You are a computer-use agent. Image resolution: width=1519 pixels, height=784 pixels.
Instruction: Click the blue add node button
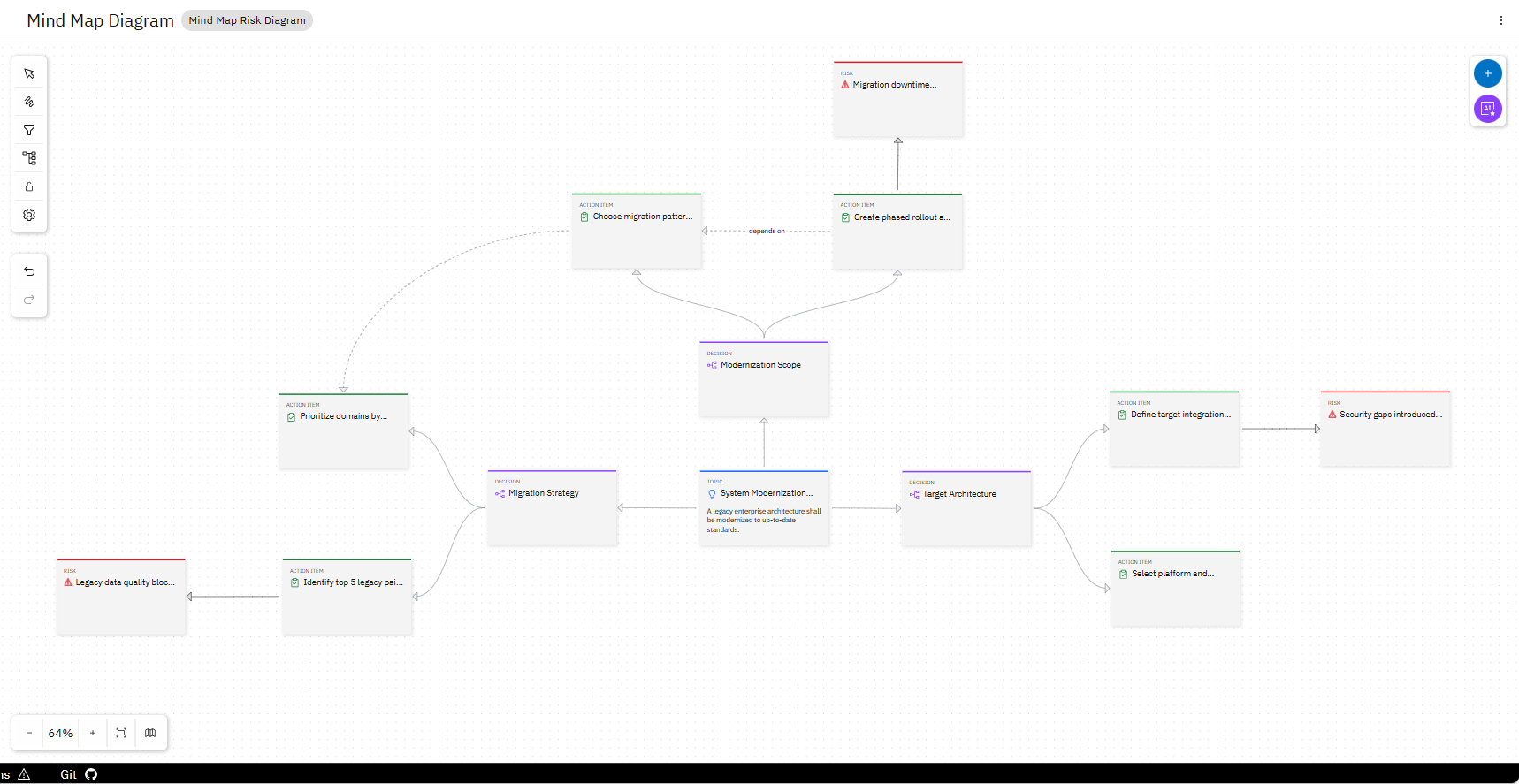click(x=1487, y=73)
